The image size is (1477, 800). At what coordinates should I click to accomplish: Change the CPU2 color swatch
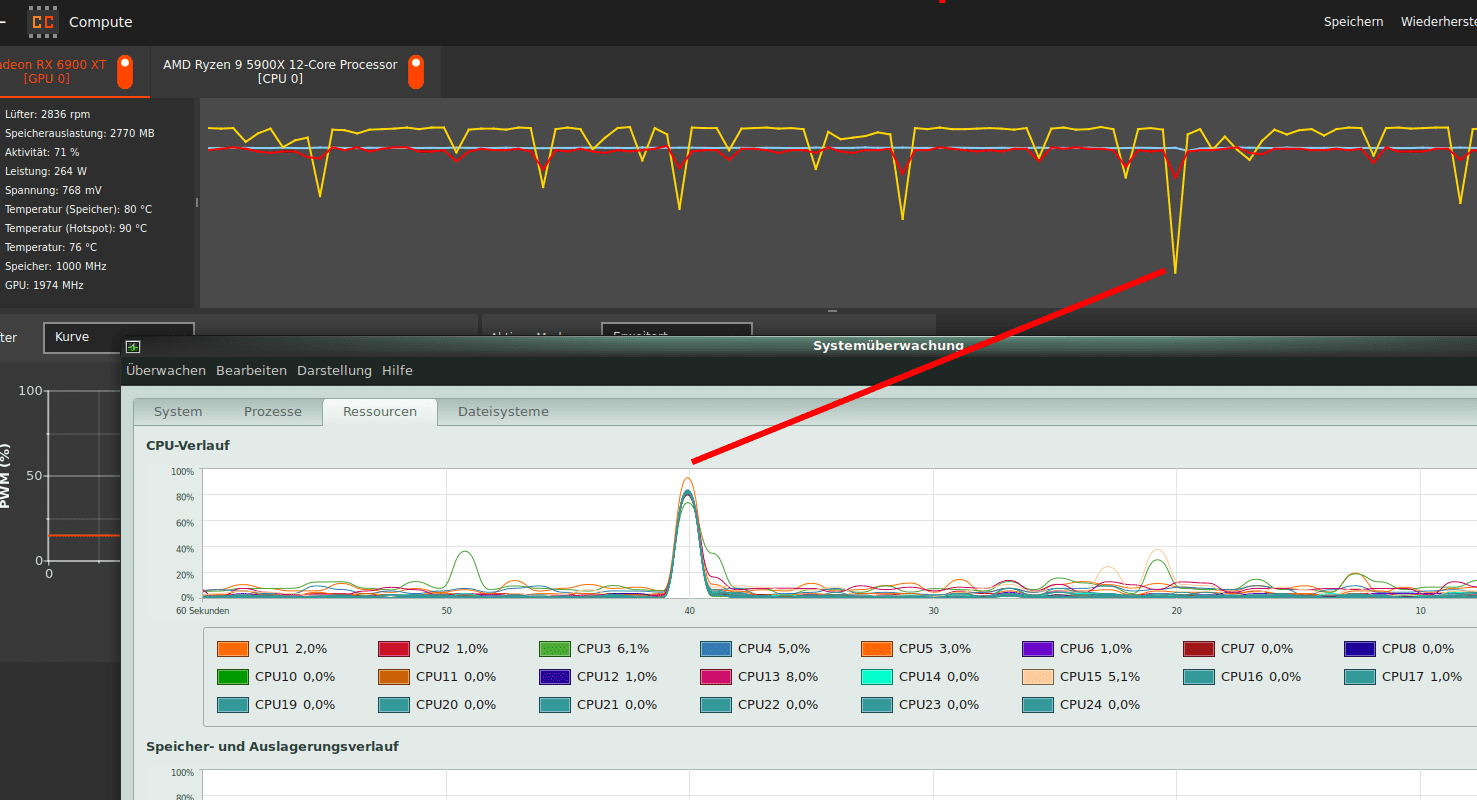point(394,649)
